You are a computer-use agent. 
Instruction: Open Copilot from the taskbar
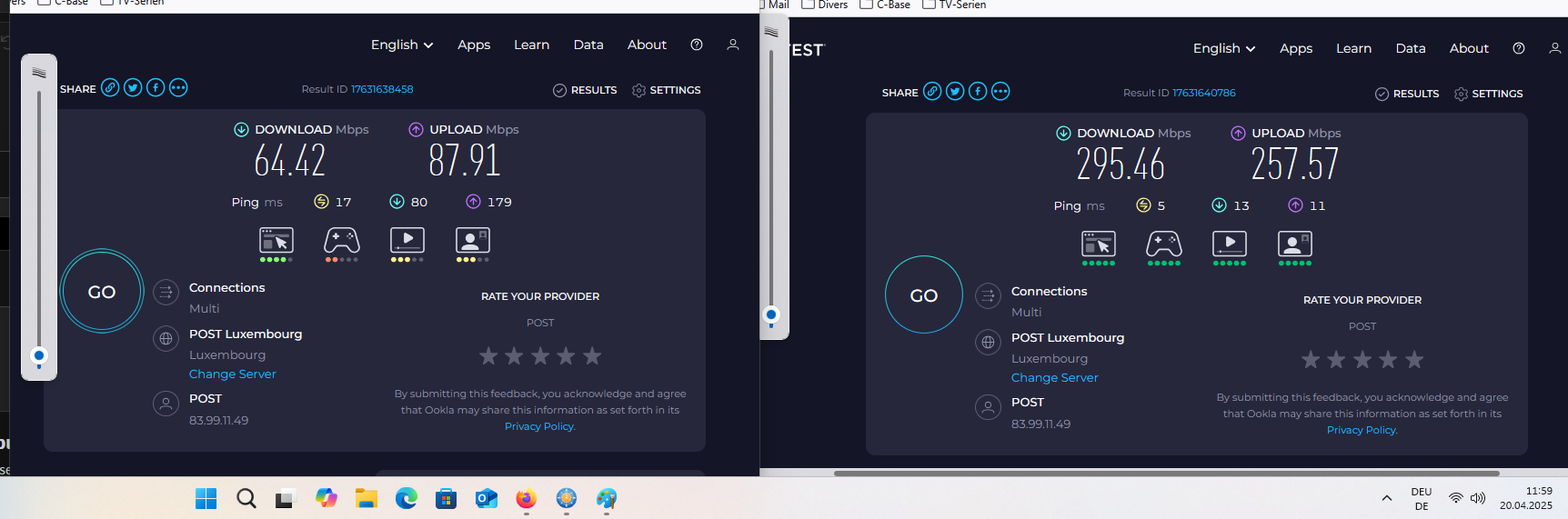(x=327, y=498)
